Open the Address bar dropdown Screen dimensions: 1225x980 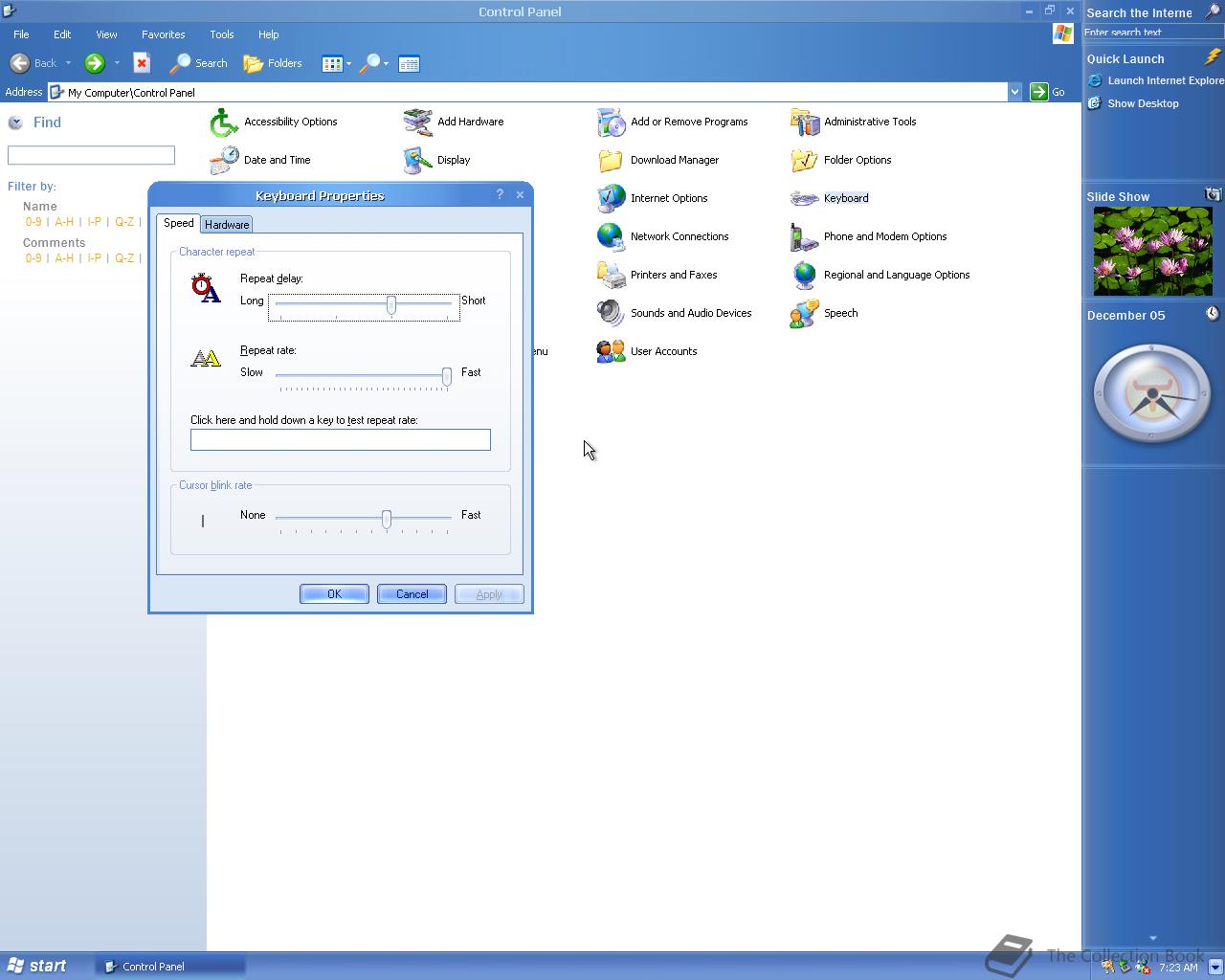(x=1014, y=92)
